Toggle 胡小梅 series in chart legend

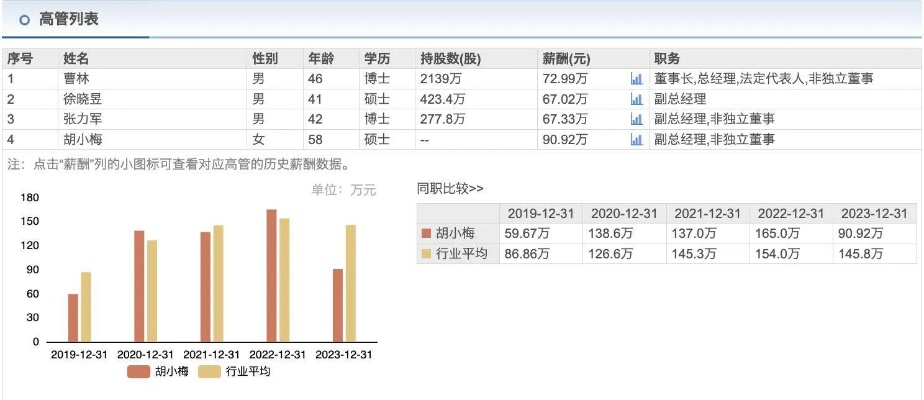(153, 372)
